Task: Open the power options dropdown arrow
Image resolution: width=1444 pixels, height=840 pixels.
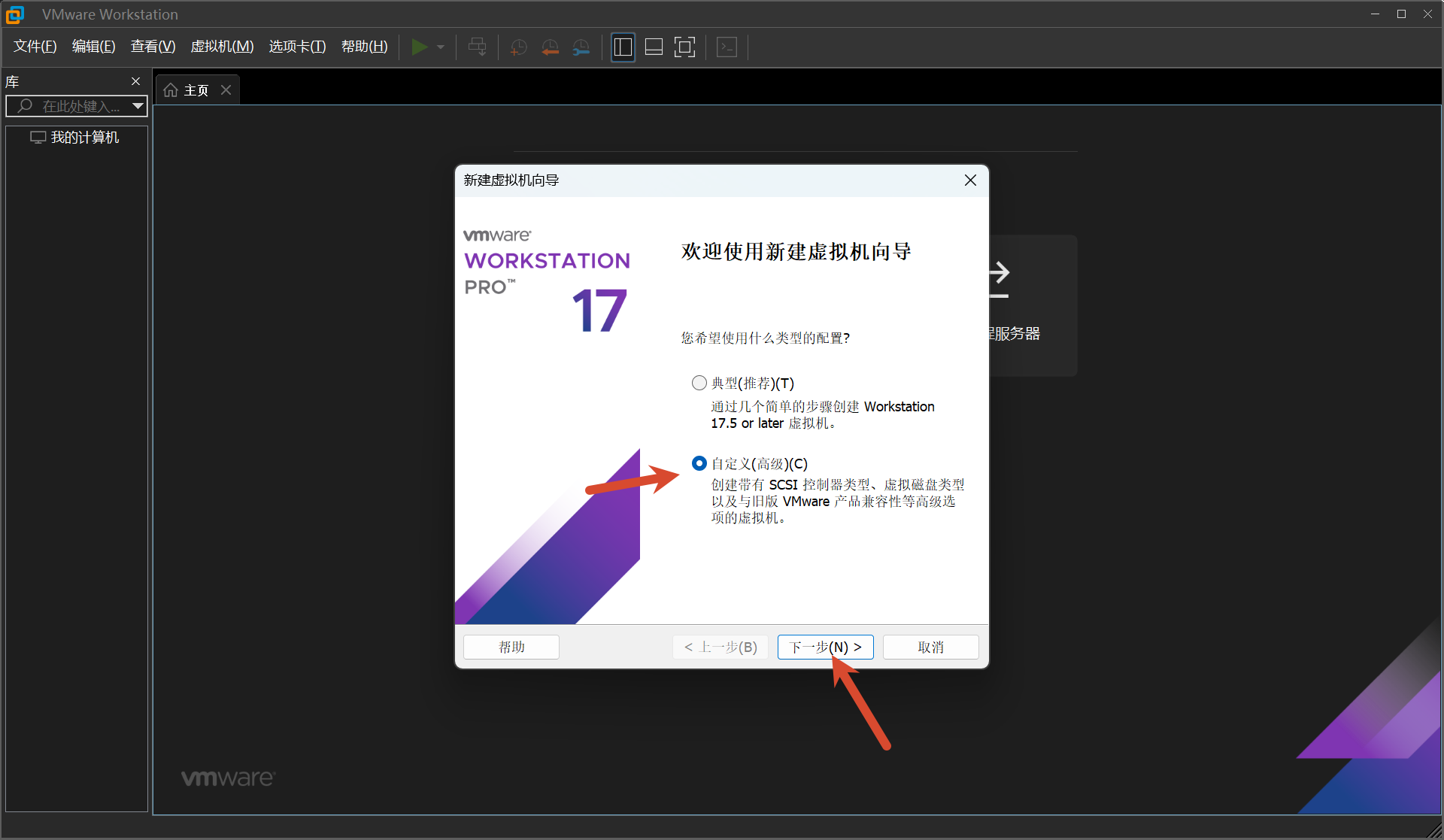Action: click(441, 47)
